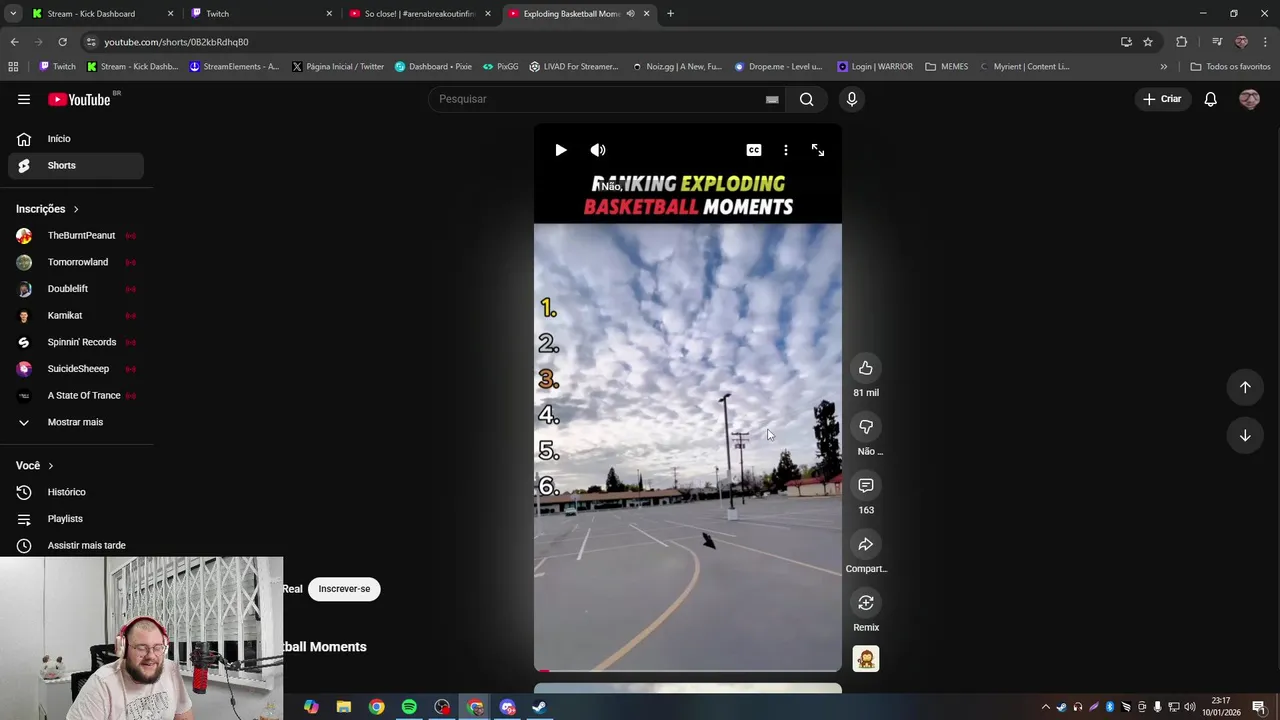Open a new browser tab
This screenshot has height=720, width=1280.
670,14
